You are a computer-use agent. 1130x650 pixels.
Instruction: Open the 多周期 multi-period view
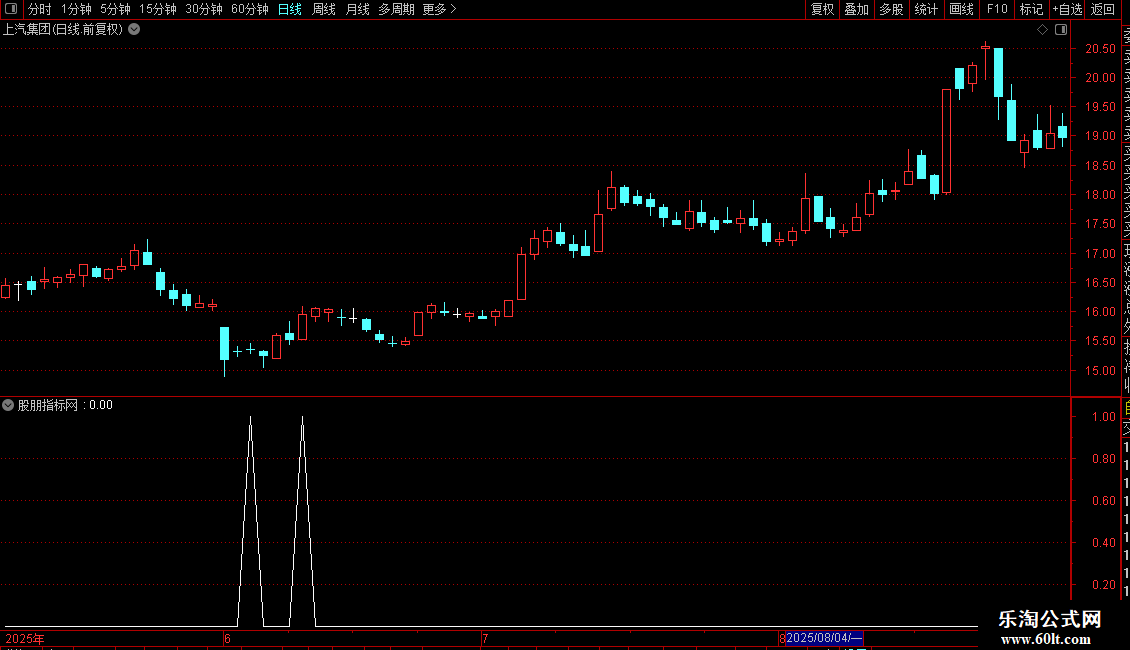point(396,9)
